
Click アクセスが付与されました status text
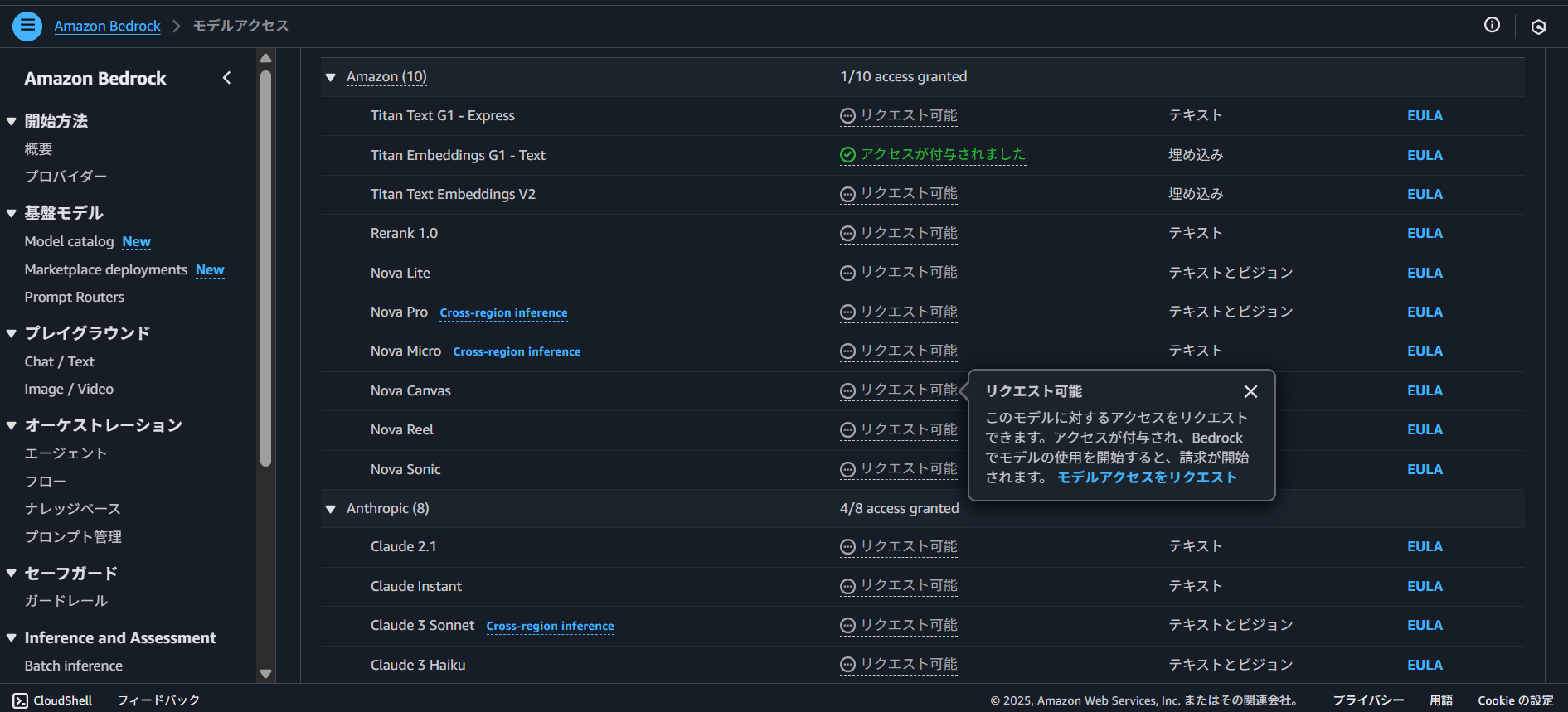[x=943, y=154]
